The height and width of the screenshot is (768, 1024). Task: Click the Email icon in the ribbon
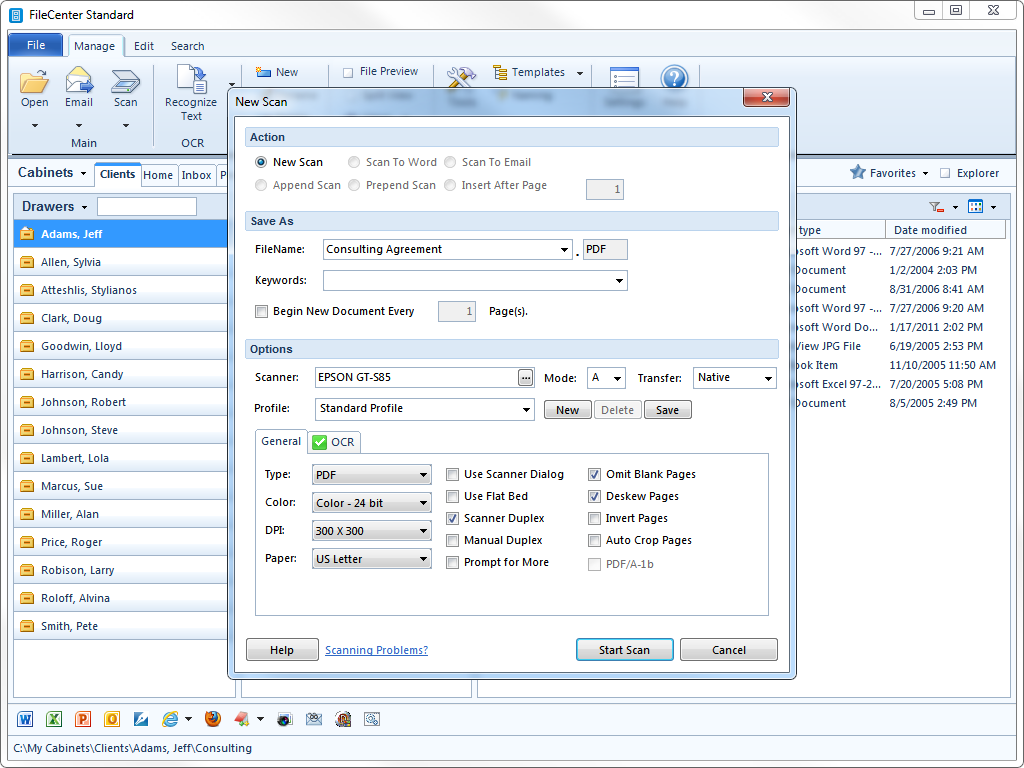pyautogui.click(x=79, y=83)
